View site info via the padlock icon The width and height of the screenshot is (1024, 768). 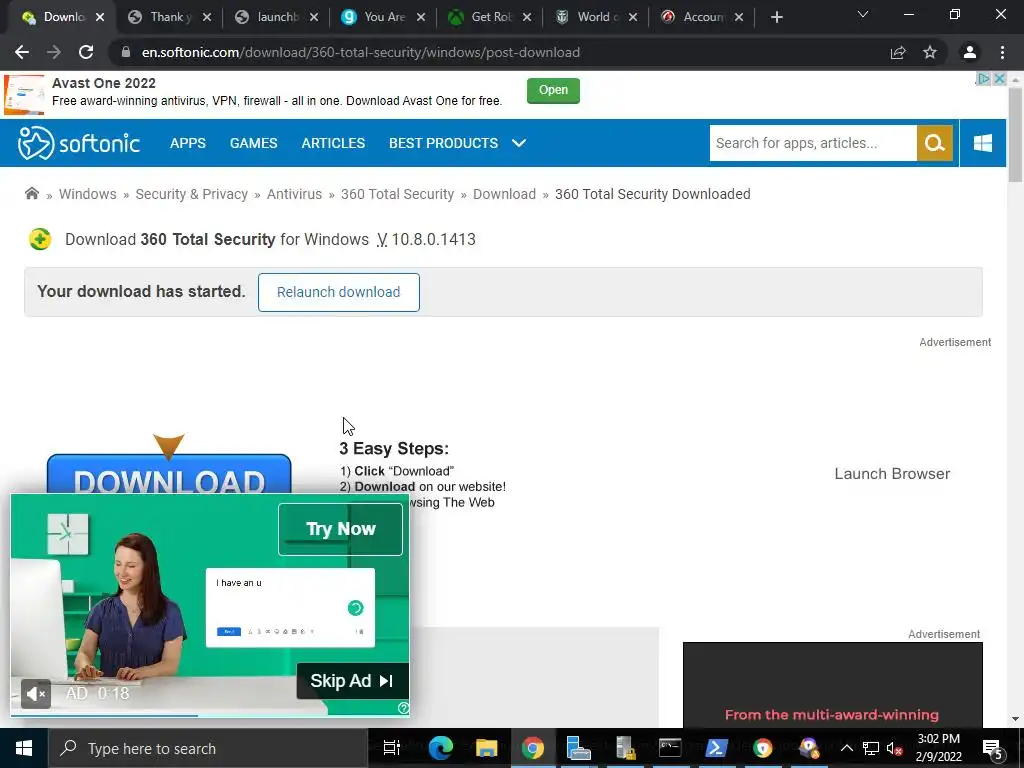tap(126, 52)
